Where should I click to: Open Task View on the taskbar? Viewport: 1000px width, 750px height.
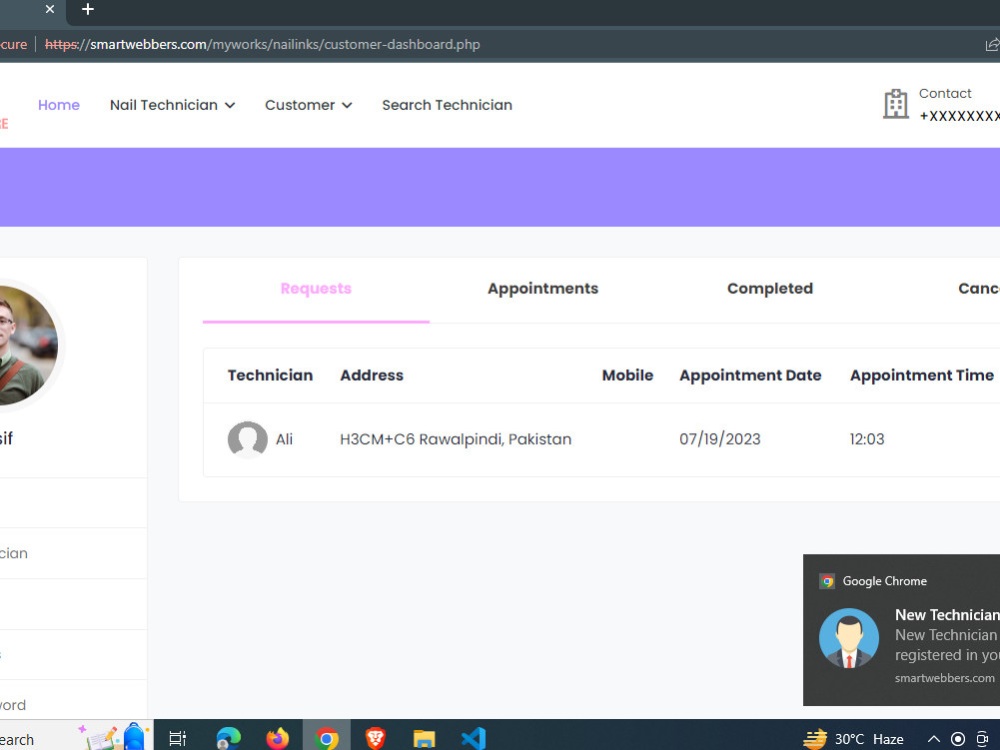[x=177, y=739]
